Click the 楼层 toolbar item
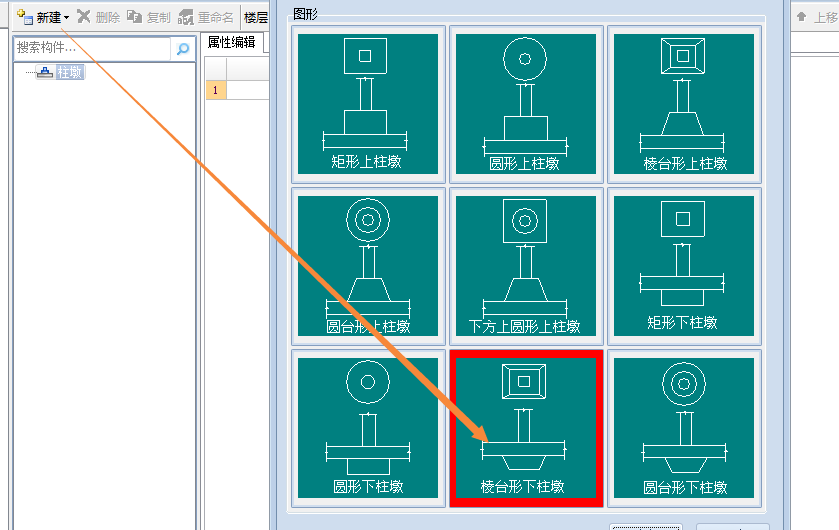The image size is (839, 530). tap(256, 17)
